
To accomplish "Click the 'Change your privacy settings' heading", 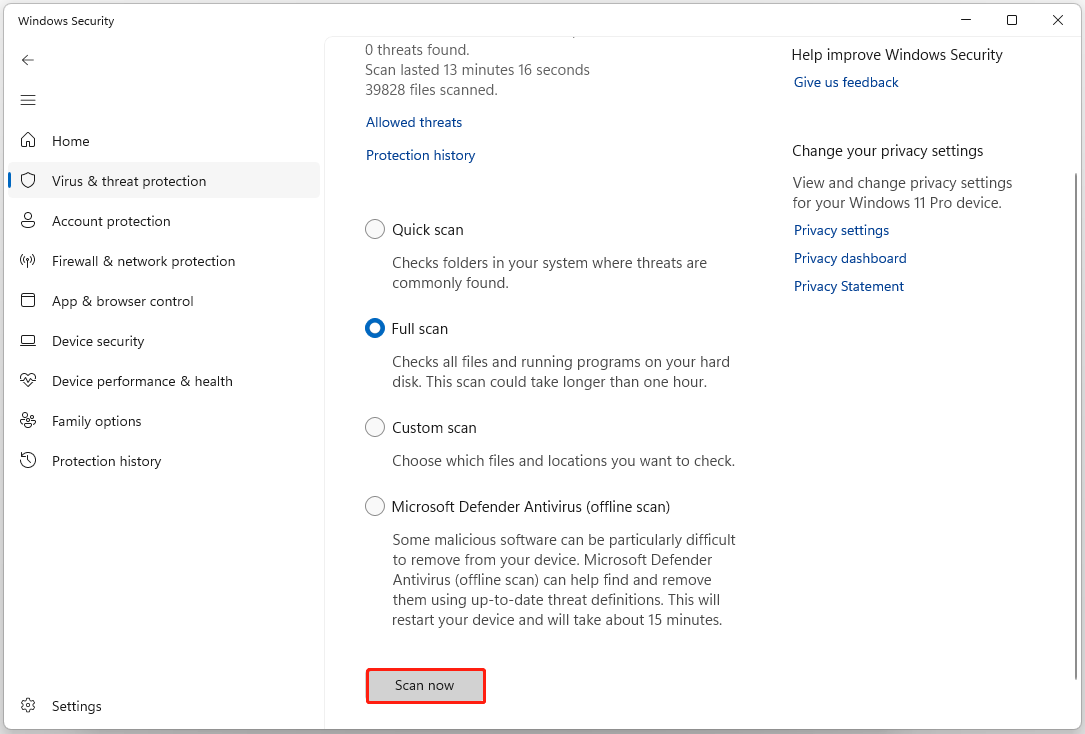I will [x=887, y=151].
